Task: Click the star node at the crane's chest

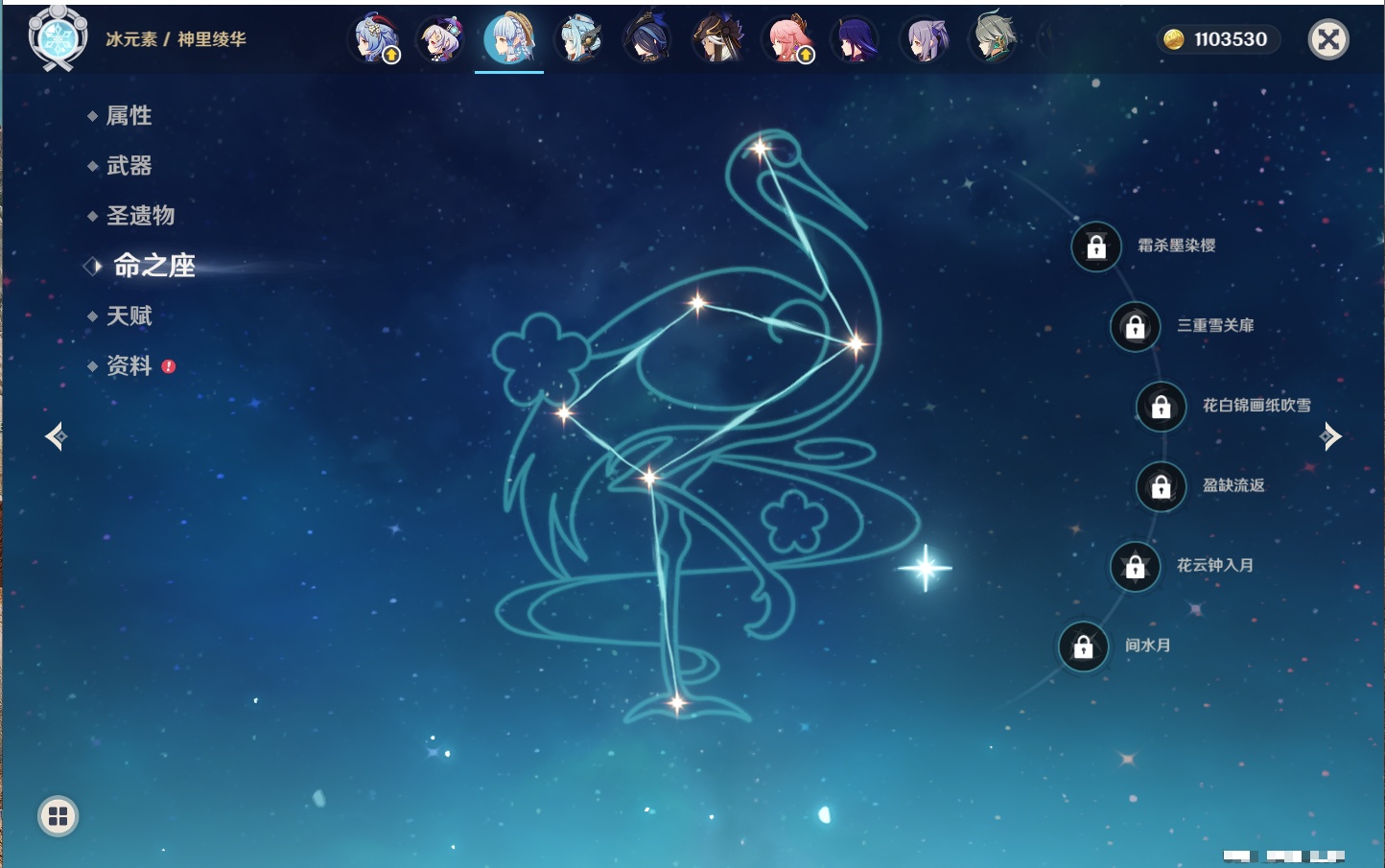Action: pos(855,342)
